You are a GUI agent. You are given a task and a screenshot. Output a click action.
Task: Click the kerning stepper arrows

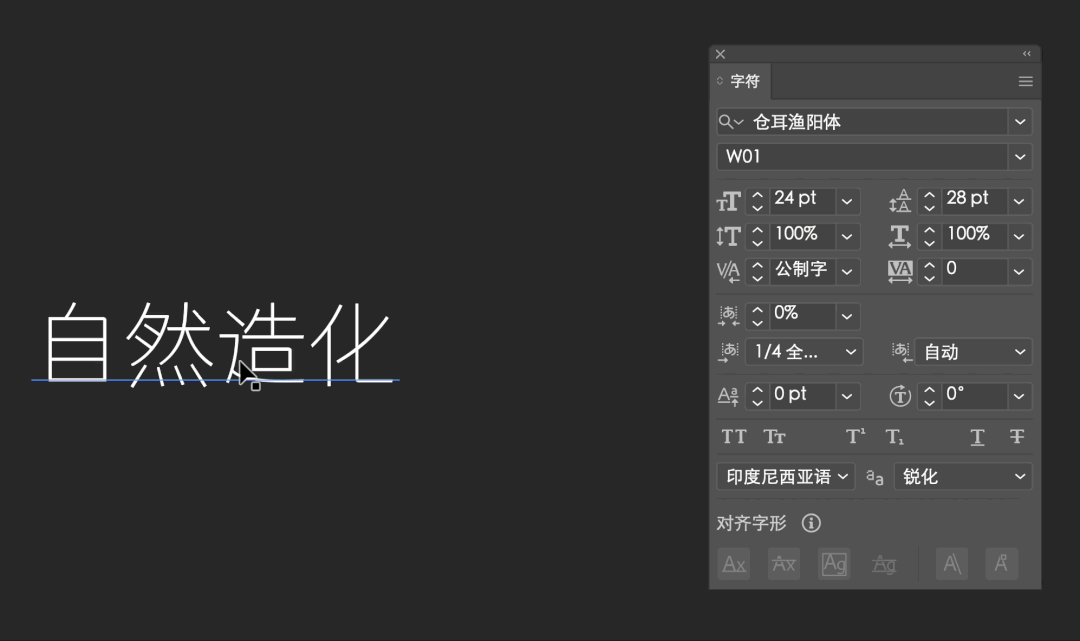point(758,271)
